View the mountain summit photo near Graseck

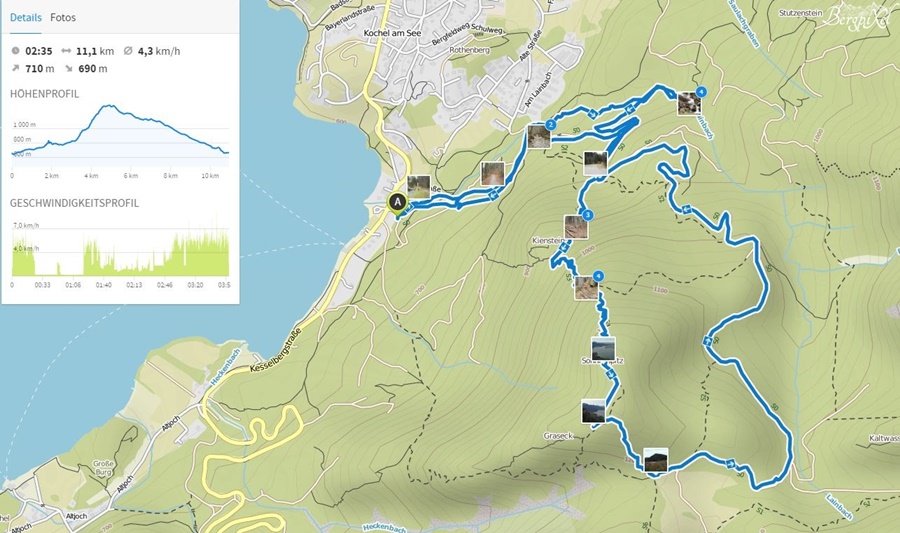click(655, 460)
